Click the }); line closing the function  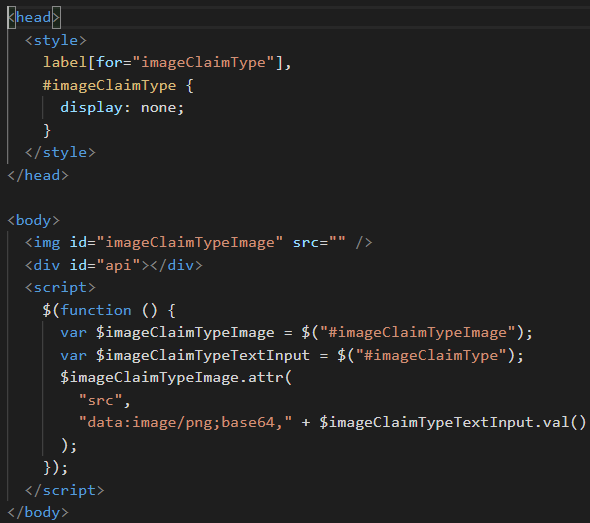56,468
